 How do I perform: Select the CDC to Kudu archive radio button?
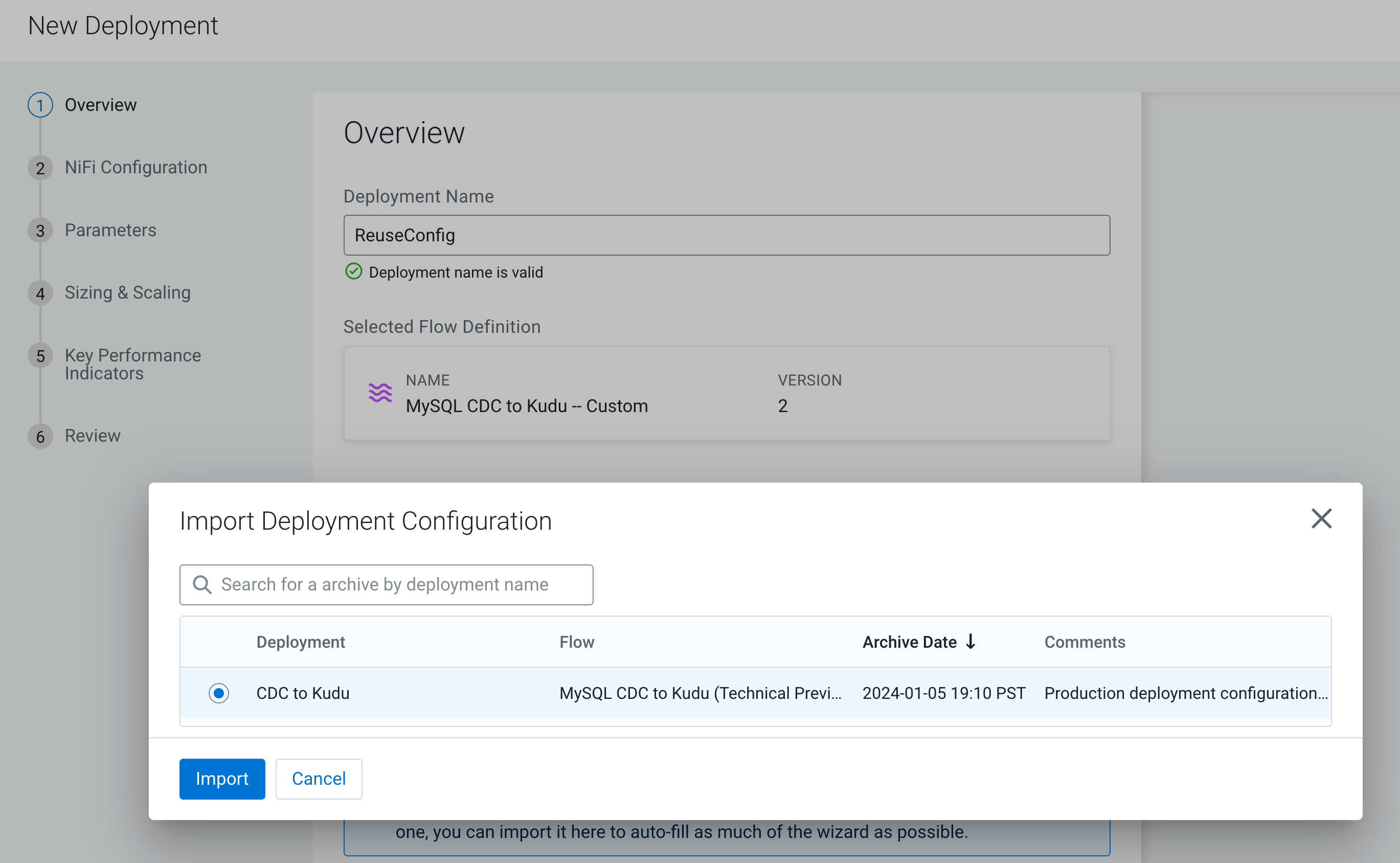pos(218,693)
